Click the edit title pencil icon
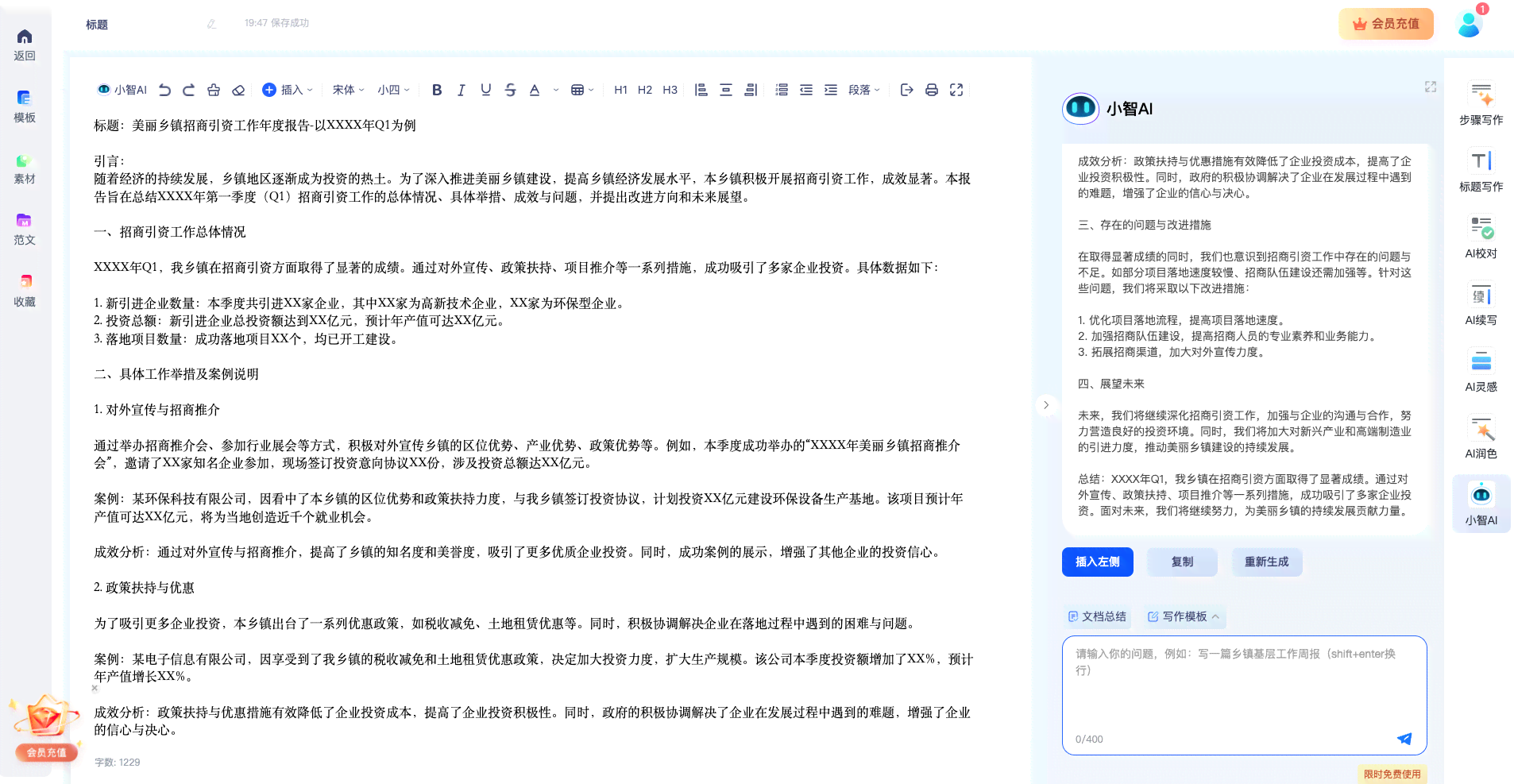 click(211, 24)
